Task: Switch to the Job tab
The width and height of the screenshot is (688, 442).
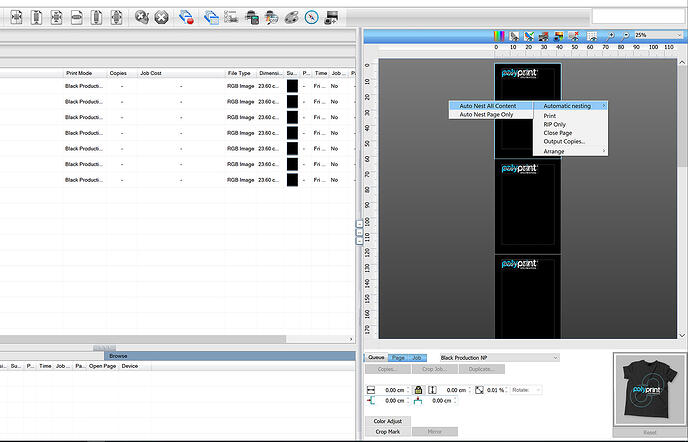Action: 417,358
